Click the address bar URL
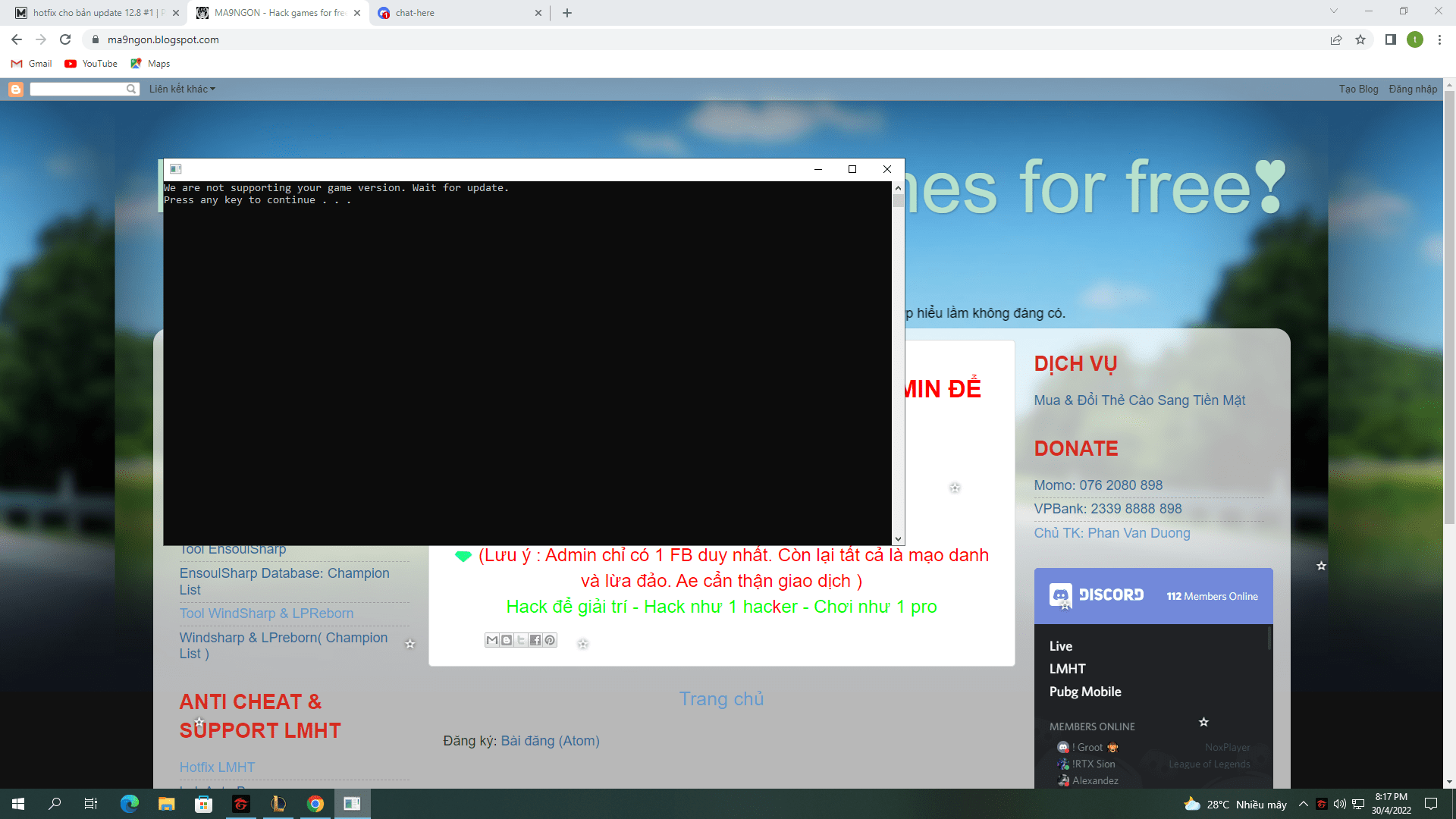Viewport: 1456px width, 819px height. [x=163, y=39]
